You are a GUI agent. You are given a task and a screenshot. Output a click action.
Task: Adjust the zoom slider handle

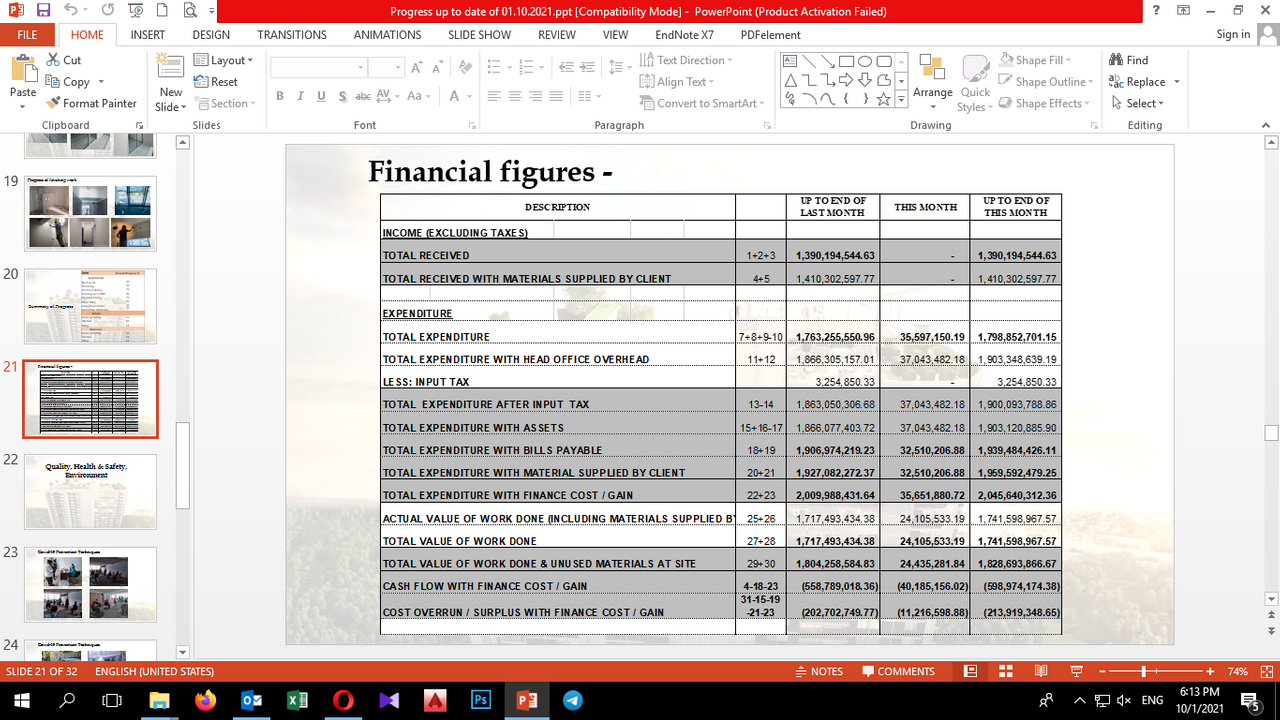(x=1143, y=671)
